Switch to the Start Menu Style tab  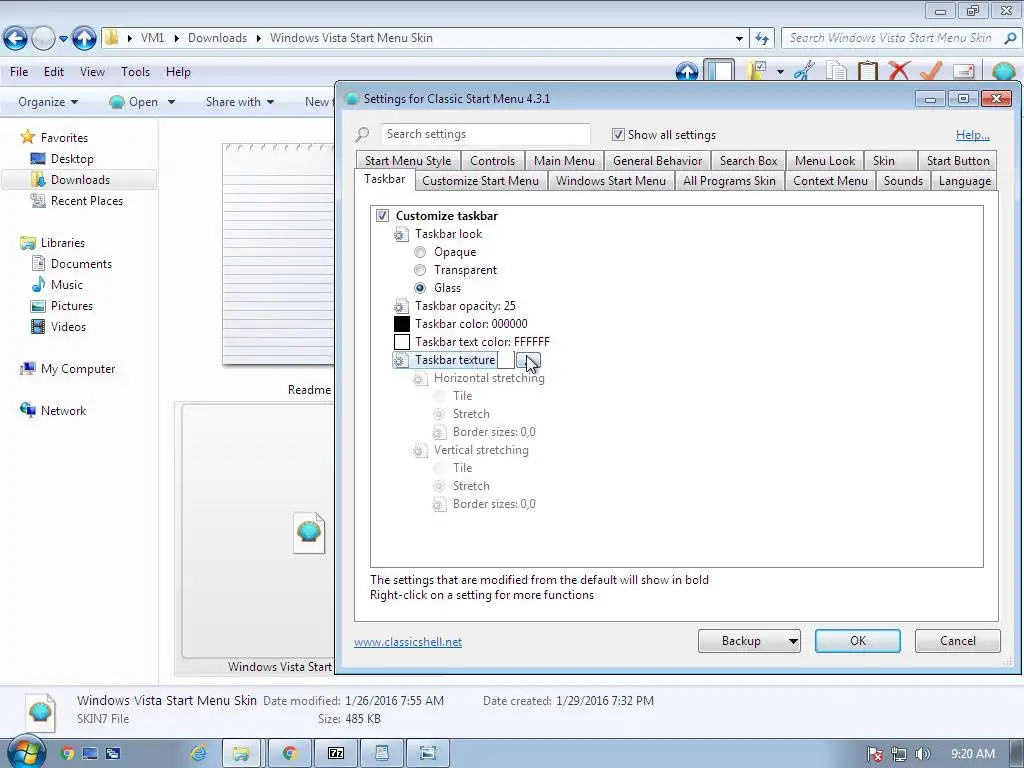pos(408,161)
